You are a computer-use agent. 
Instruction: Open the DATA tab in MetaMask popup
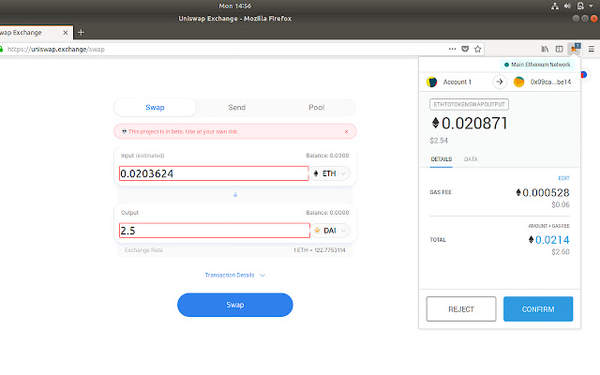click(471, 159)
